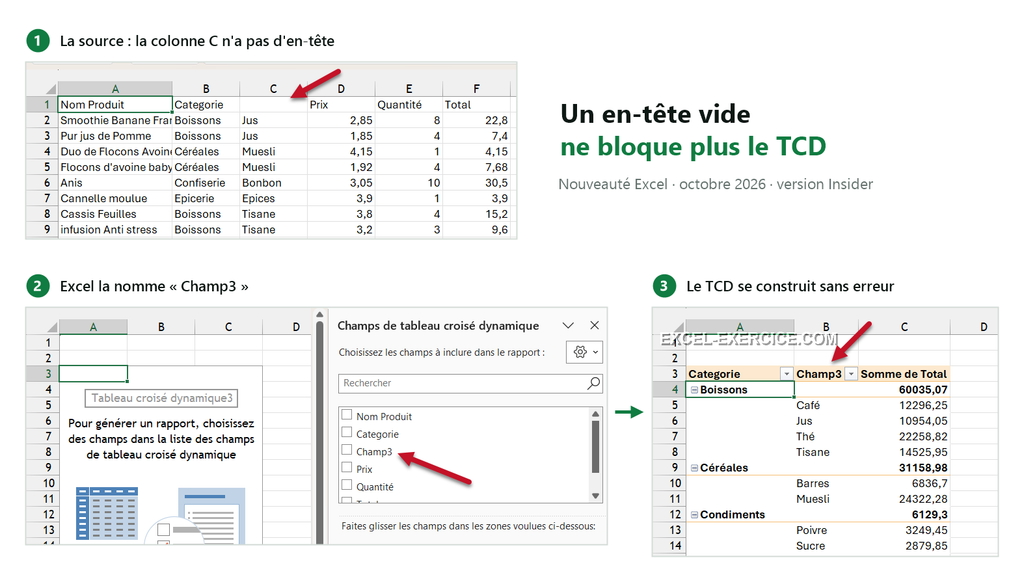The image size is (1024, 582).
Task: Select the Prix header cell in source
Action: [x=341, y=105]
